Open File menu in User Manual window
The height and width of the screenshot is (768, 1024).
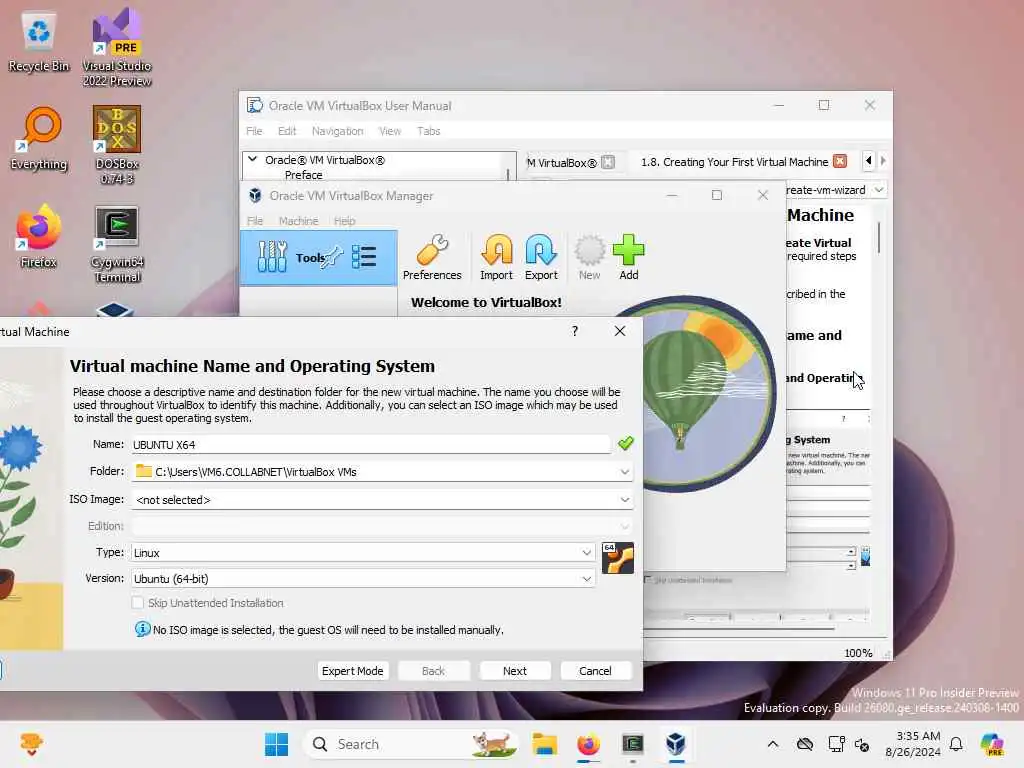point(254,131)
